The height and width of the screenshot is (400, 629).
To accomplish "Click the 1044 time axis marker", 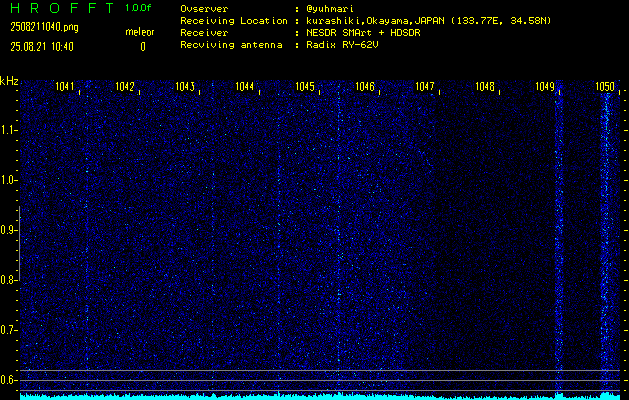I will [x=245, y=86].
